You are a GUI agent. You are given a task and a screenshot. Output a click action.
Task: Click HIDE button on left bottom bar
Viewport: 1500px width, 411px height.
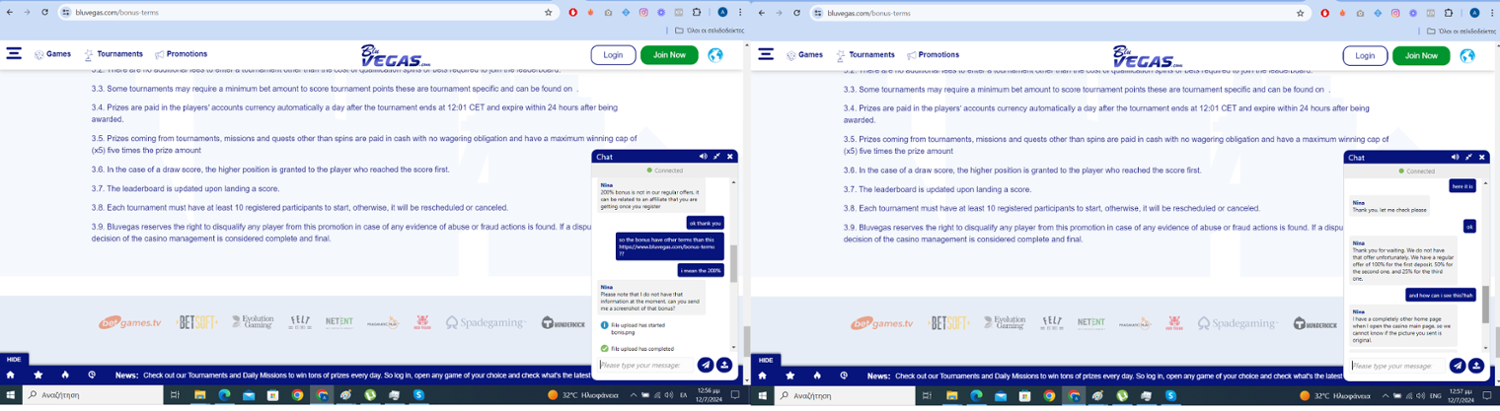click(x=13, y=359)
